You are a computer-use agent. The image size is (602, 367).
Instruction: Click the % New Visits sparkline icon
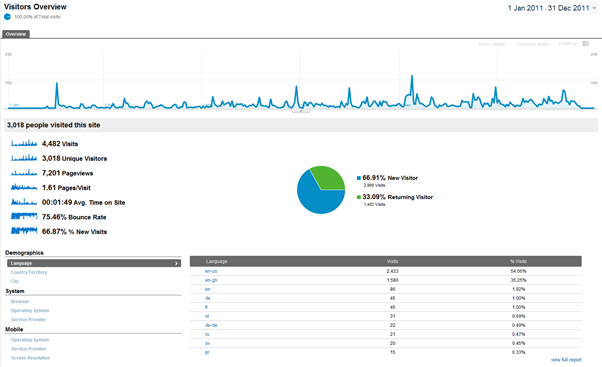(24, 231)
